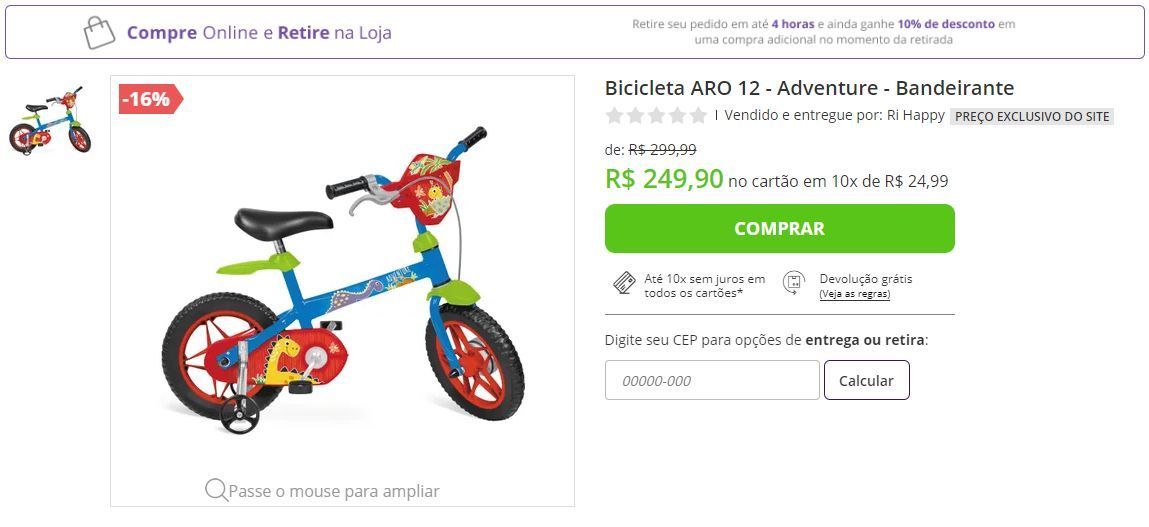Click the credit card installments icon

624,283
